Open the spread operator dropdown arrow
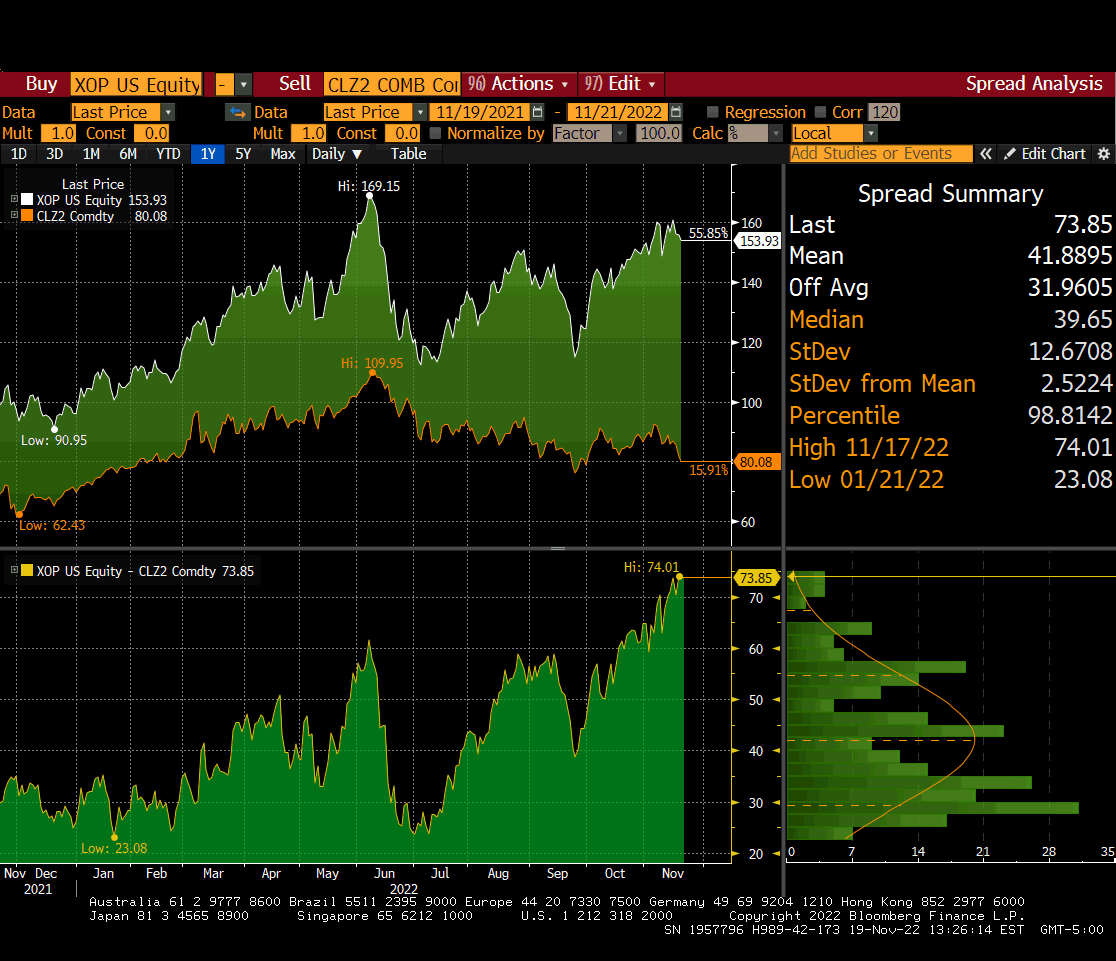 tap(243, 85)
